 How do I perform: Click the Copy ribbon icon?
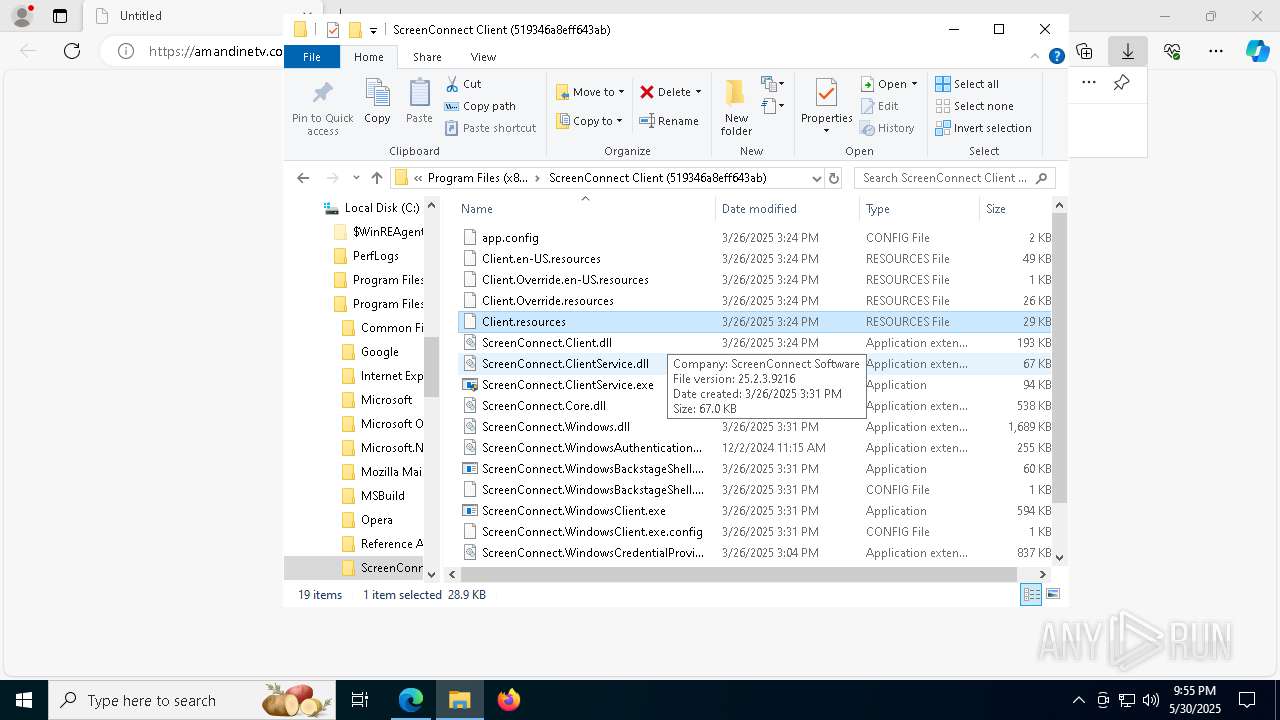point(377,101)
